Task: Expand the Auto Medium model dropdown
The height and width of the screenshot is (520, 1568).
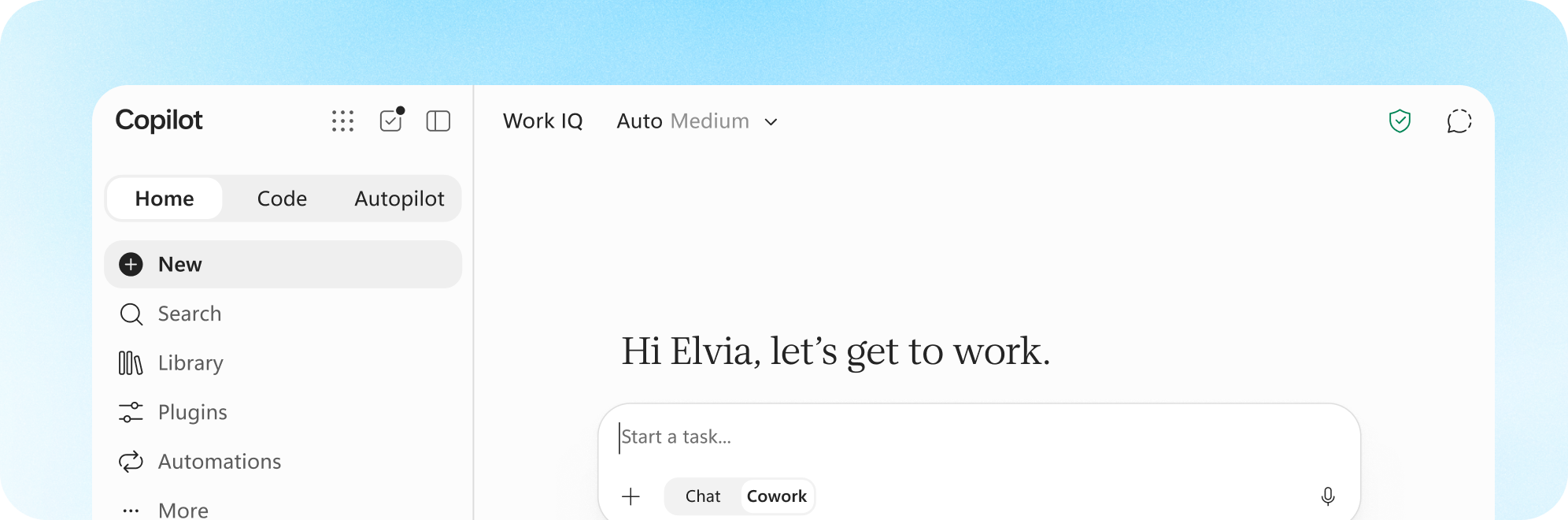Action: [x=697, y=121]
